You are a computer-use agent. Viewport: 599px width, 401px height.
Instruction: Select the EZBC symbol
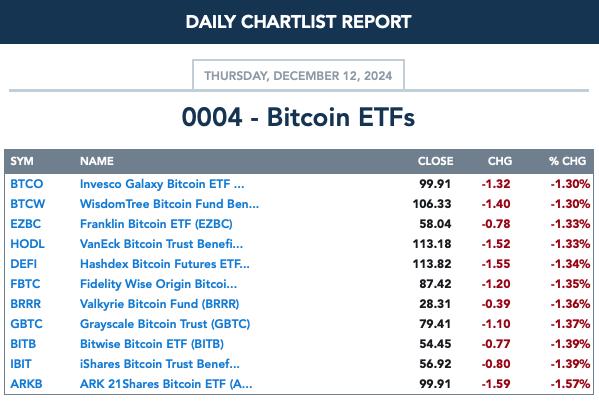coord(25,224)
